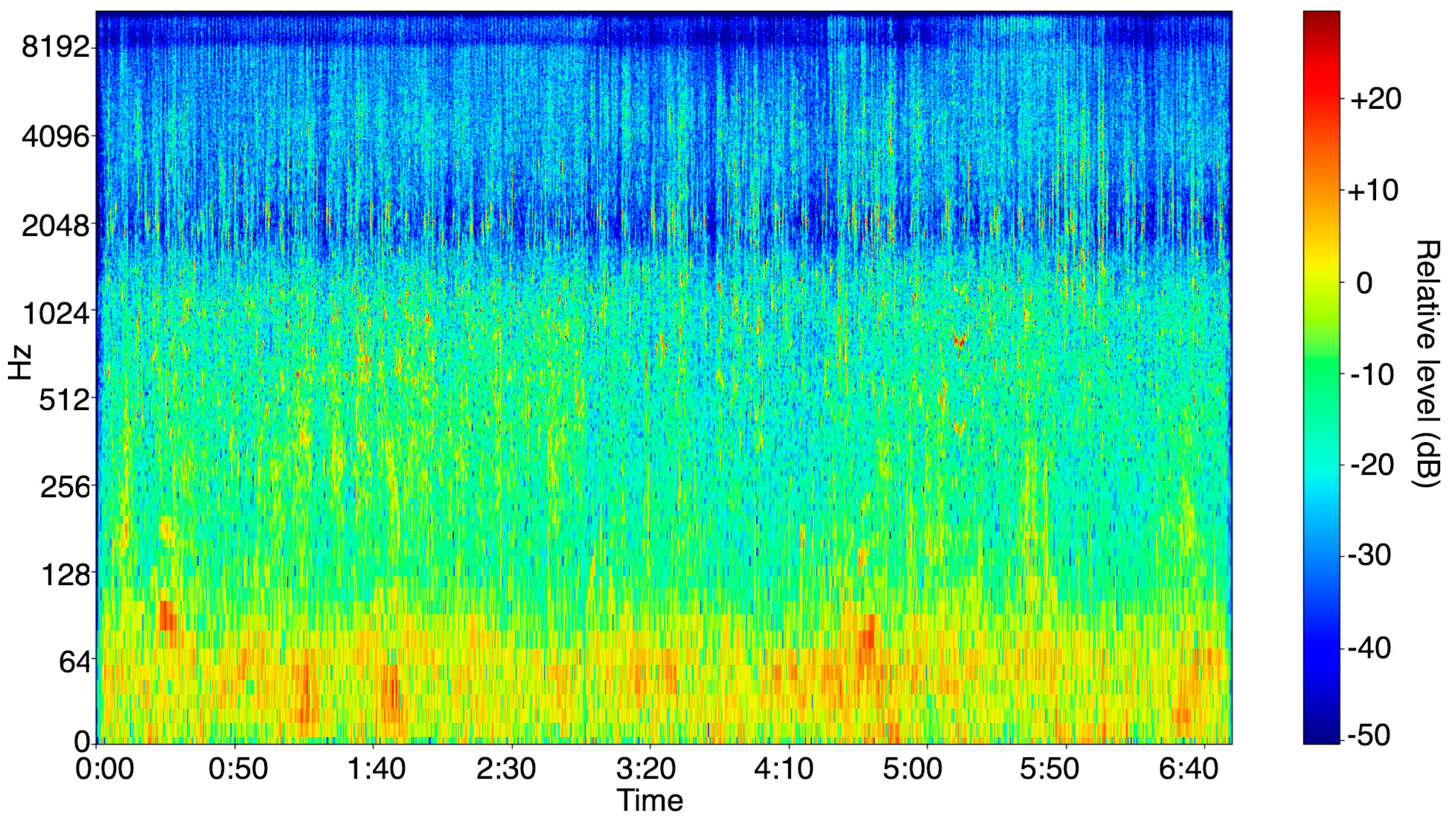Click the 512 Hz frequency label

point(65,400)
